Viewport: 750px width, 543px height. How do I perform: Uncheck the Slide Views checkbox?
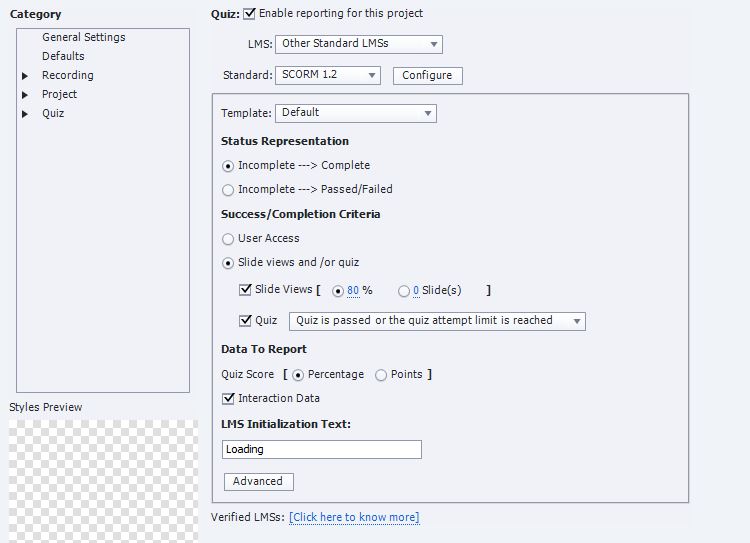[x=246, y=290]
